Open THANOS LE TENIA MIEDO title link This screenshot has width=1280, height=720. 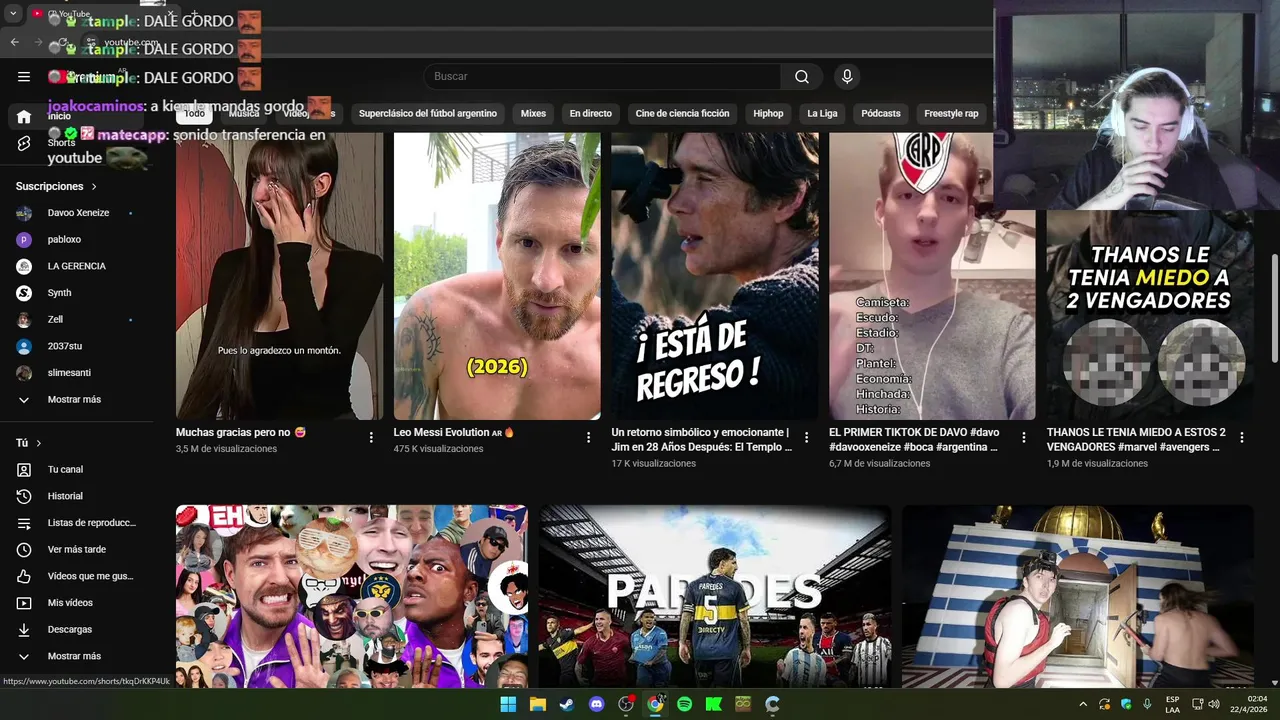pos(1136,440)
